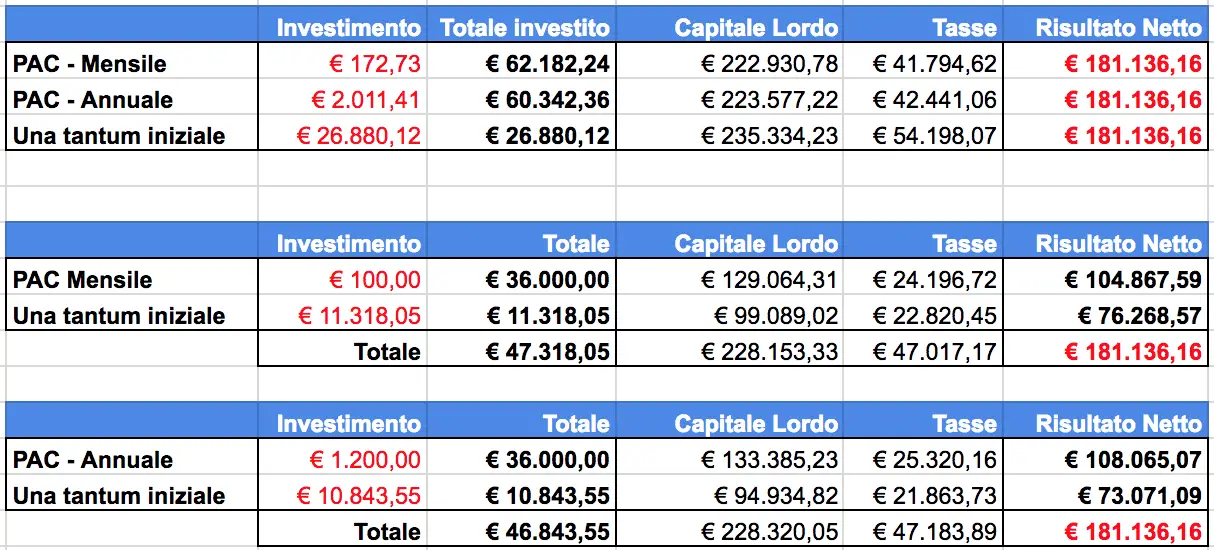
Task: Click the € 100,00 investment cell
Action: tap(342, 280)
